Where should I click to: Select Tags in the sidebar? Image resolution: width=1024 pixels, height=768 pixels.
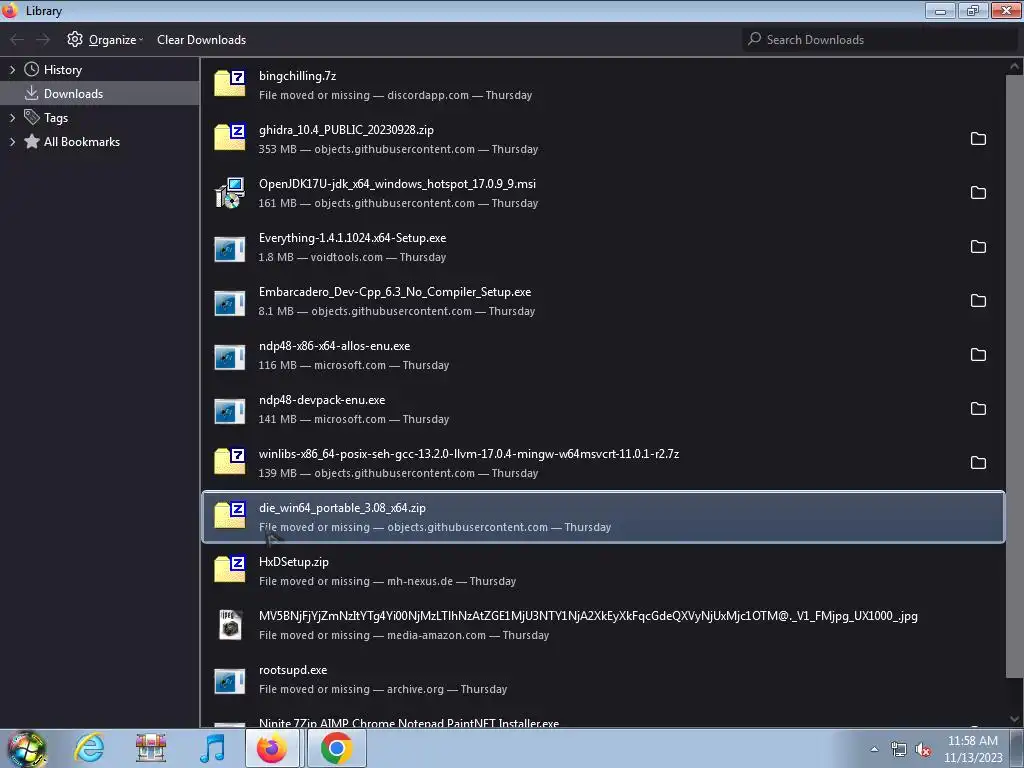[x=99, y=118]
